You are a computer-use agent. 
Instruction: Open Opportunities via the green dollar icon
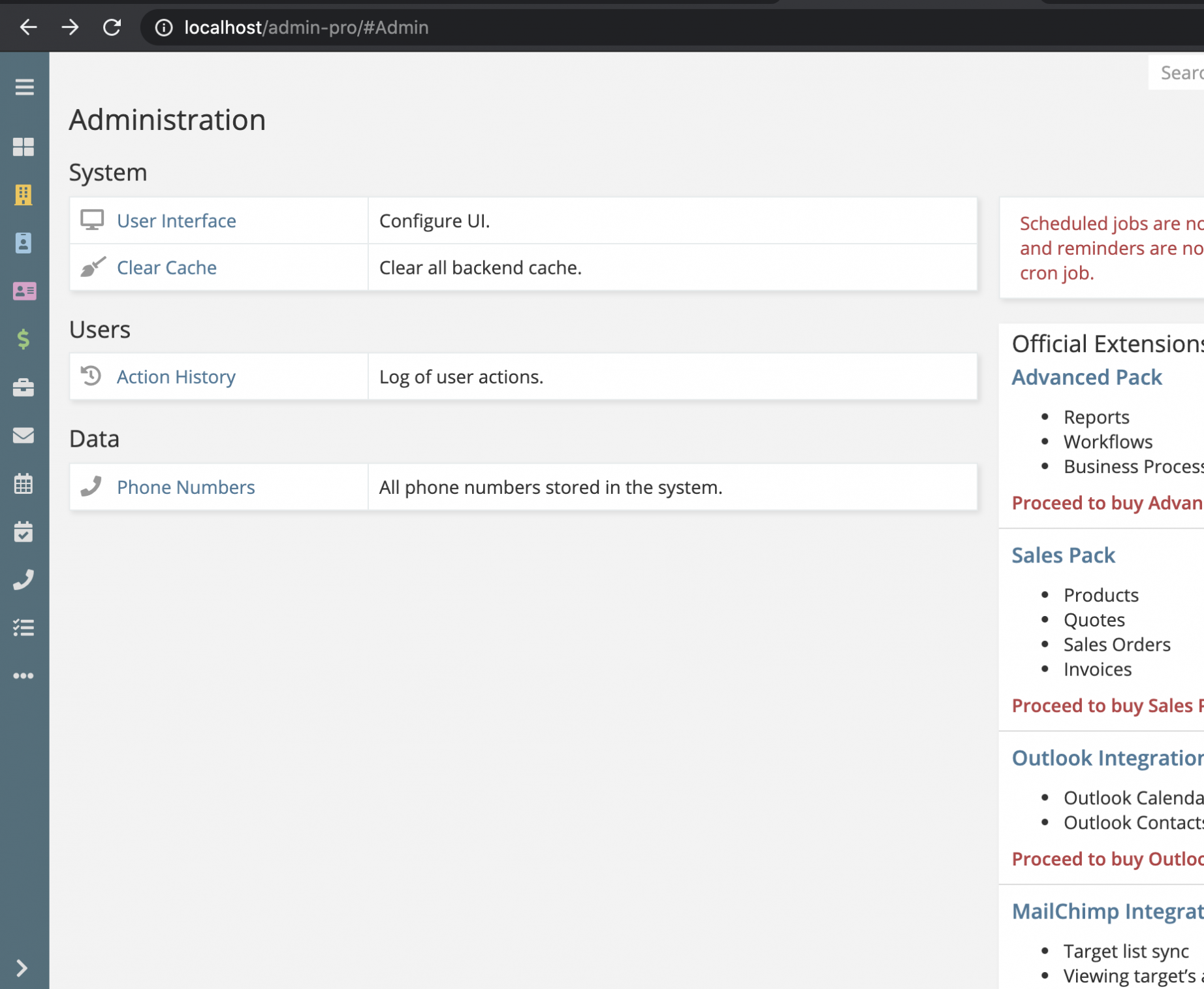tap(24, 339)
